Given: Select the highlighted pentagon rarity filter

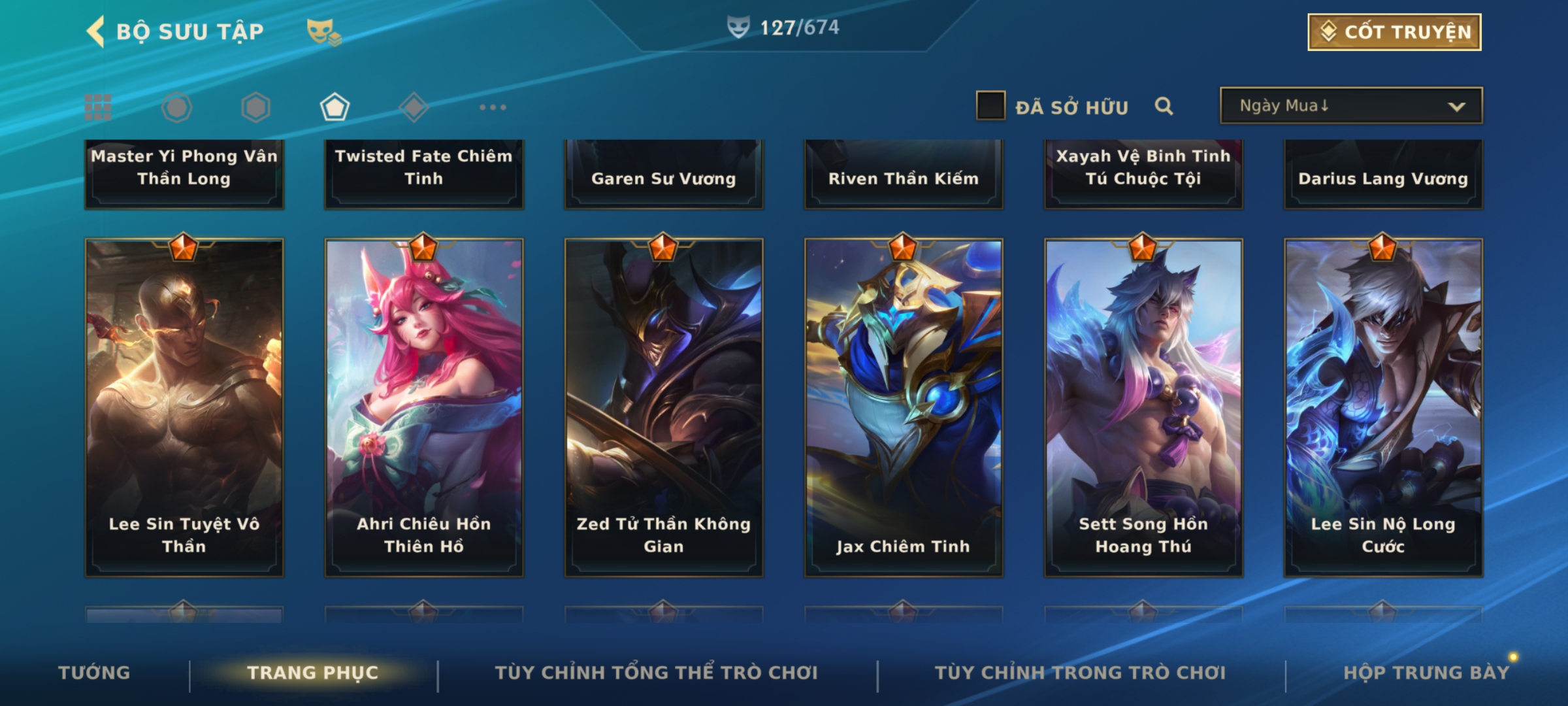Looking at the screenshot, I should click(x=335, y=107).
